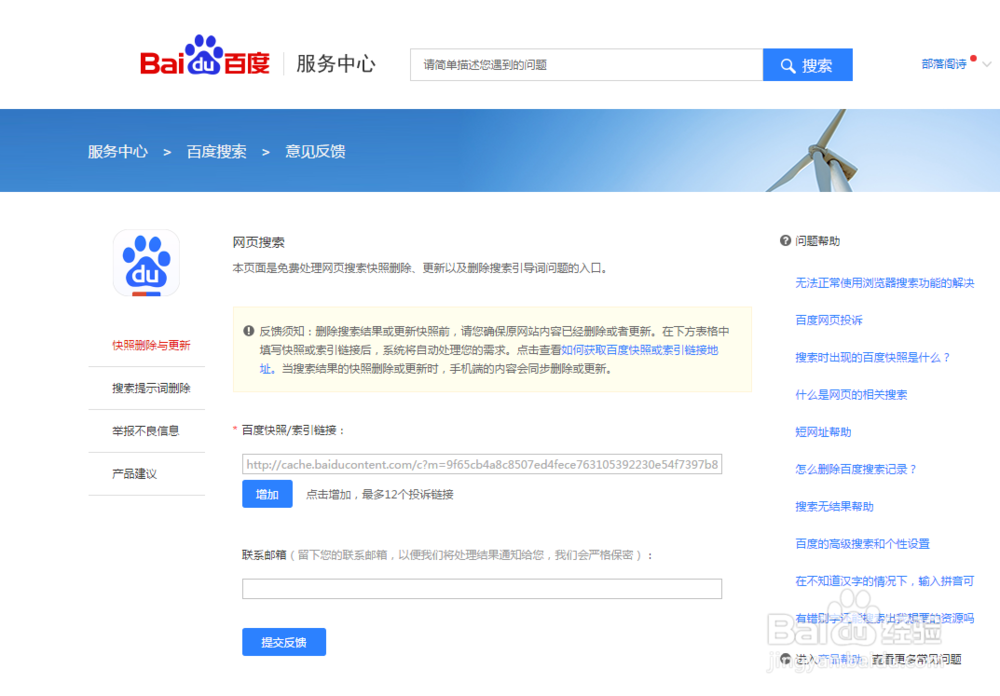Click the question-mark icon beside 问题帮助
This screenshot has height=696, width=1000.
coord(784,240)
